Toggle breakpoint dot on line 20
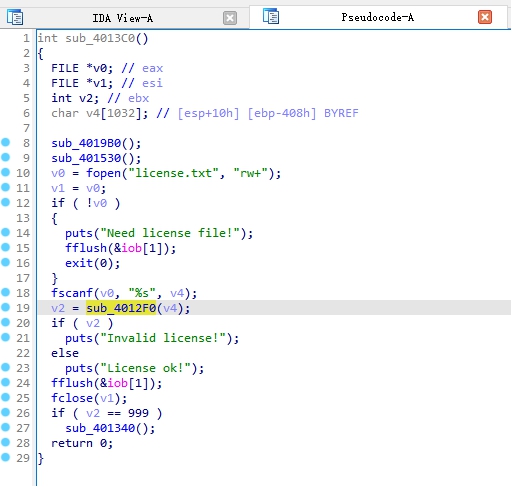This screenshot has height=487, width=512. coord(6,322)
